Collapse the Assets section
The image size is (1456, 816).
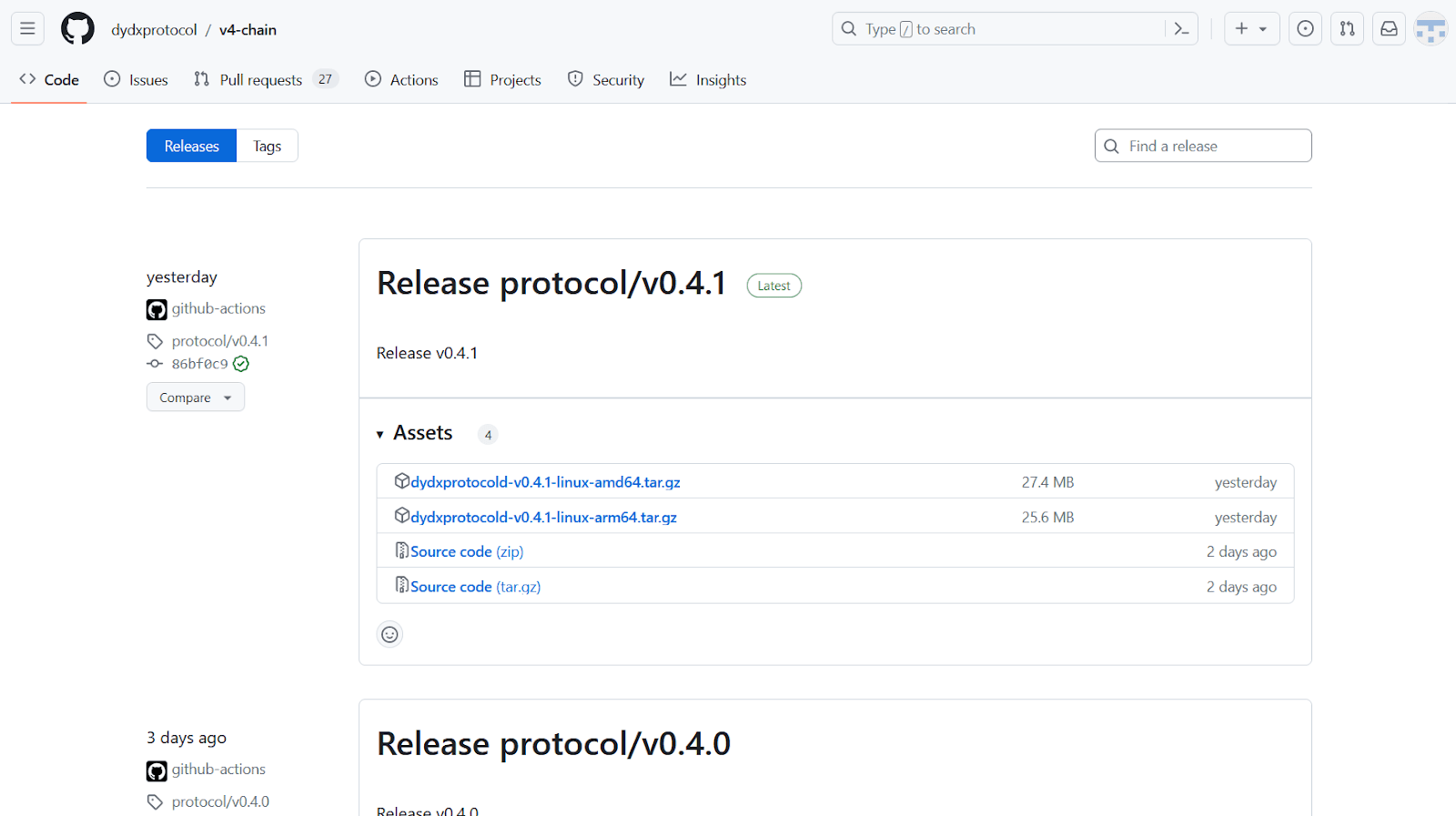click(x=415, y=434)
